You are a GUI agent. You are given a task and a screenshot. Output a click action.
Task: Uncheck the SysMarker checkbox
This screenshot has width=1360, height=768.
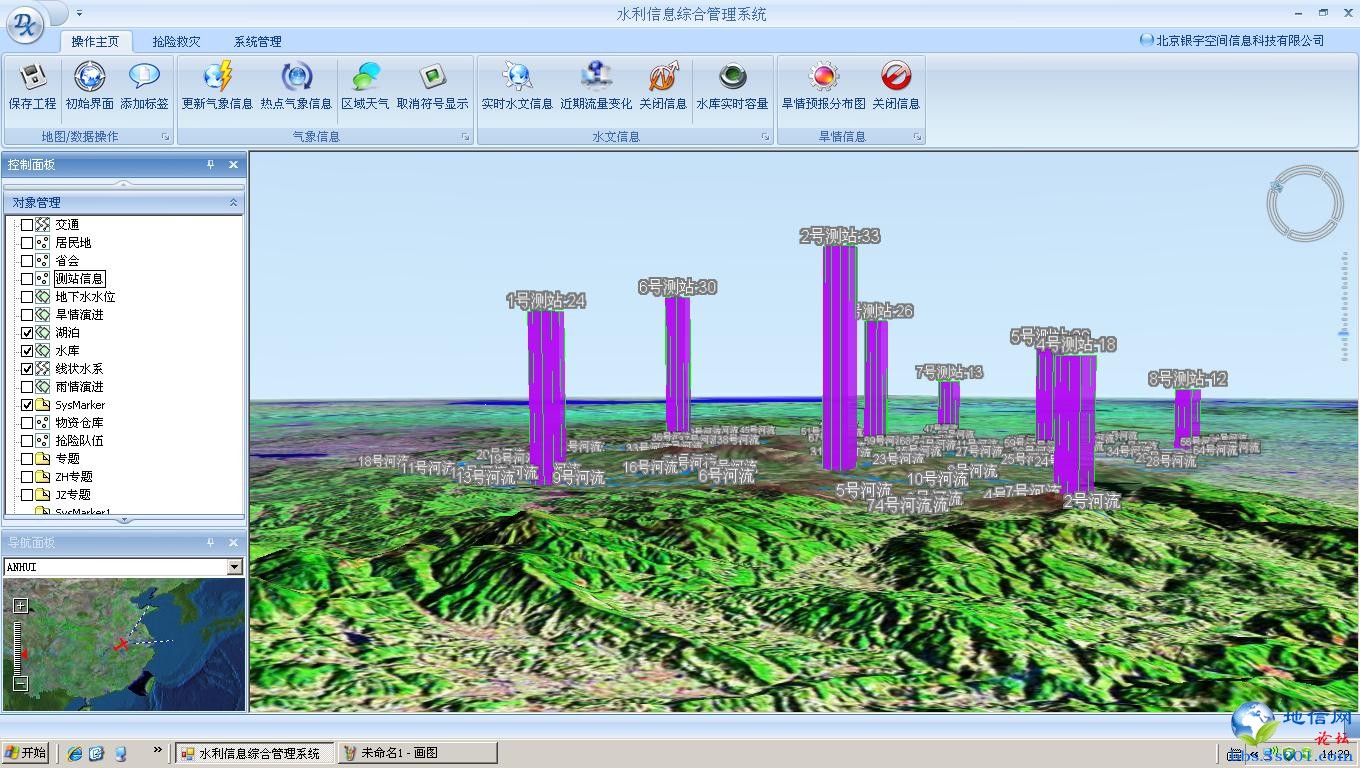27,405
